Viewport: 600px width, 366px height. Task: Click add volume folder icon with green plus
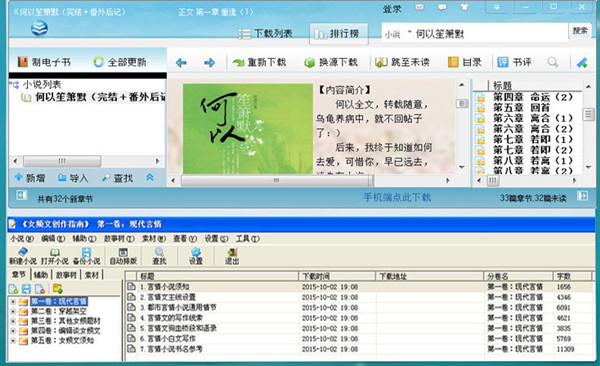pos(58,289)
